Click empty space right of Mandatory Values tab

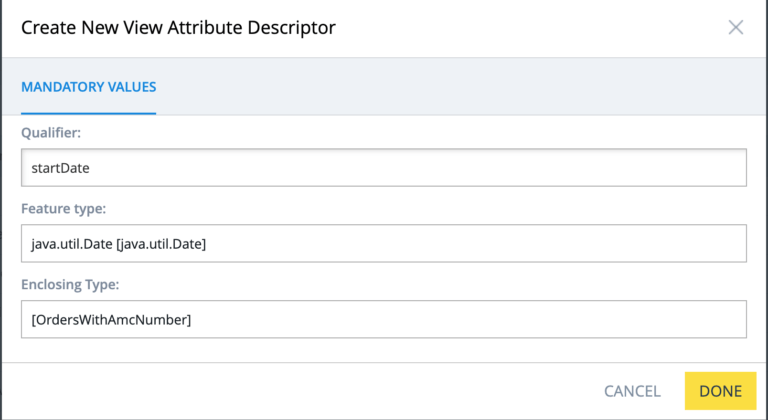[450, 87]
